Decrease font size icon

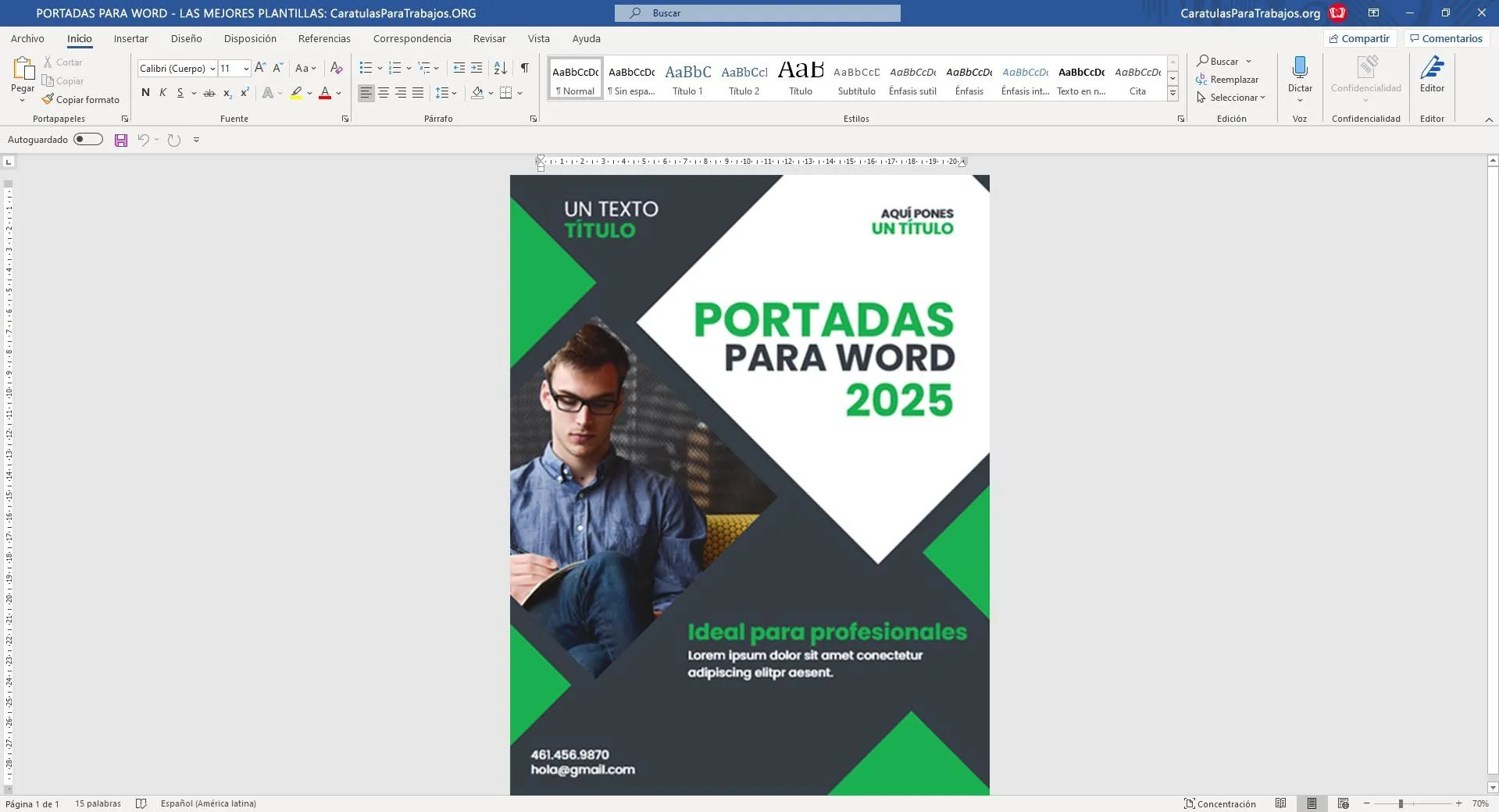point(277,68)
